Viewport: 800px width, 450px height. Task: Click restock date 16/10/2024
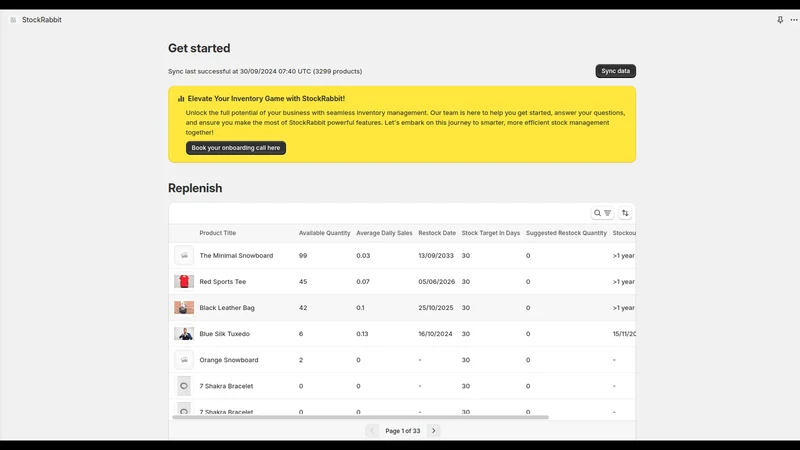(435, 334)
